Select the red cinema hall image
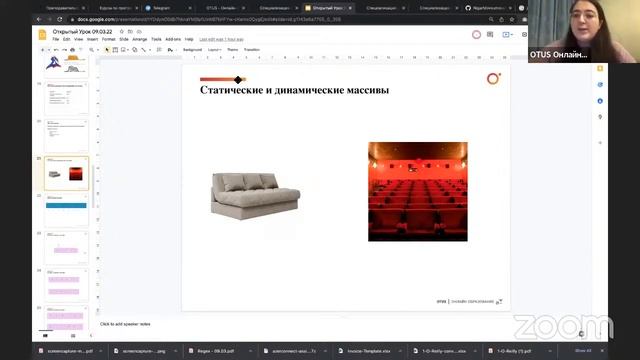 (418, 192)
